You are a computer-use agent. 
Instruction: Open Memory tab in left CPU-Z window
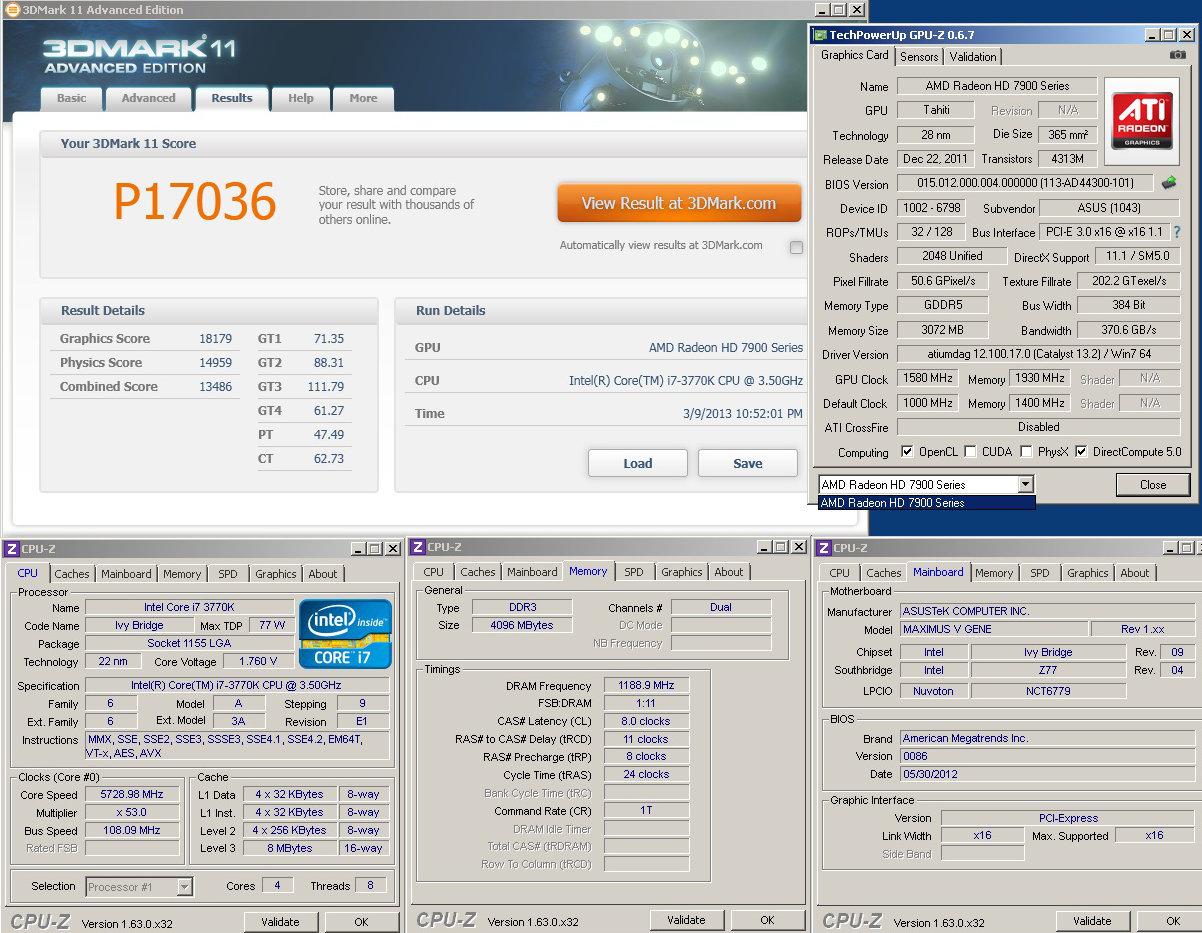pos(182,574)
